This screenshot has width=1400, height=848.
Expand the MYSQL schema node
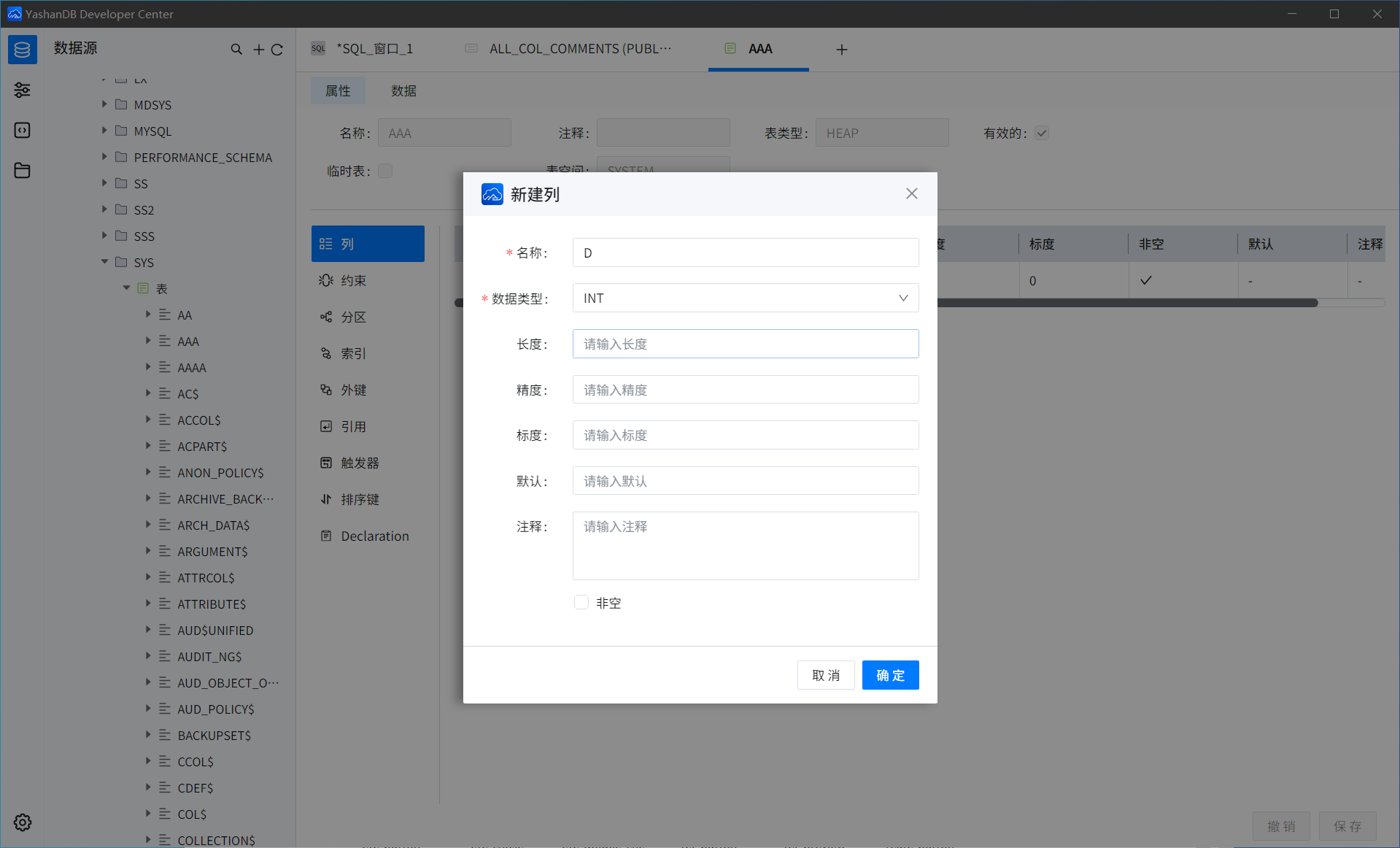104,131
